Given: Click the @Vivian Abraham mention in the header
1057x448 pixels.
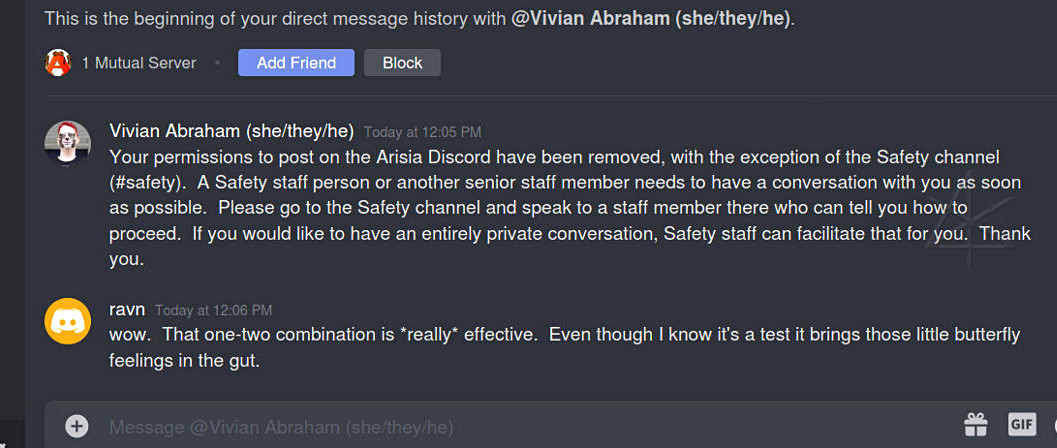Looking at the screenshot, I should tap(652, 19).
